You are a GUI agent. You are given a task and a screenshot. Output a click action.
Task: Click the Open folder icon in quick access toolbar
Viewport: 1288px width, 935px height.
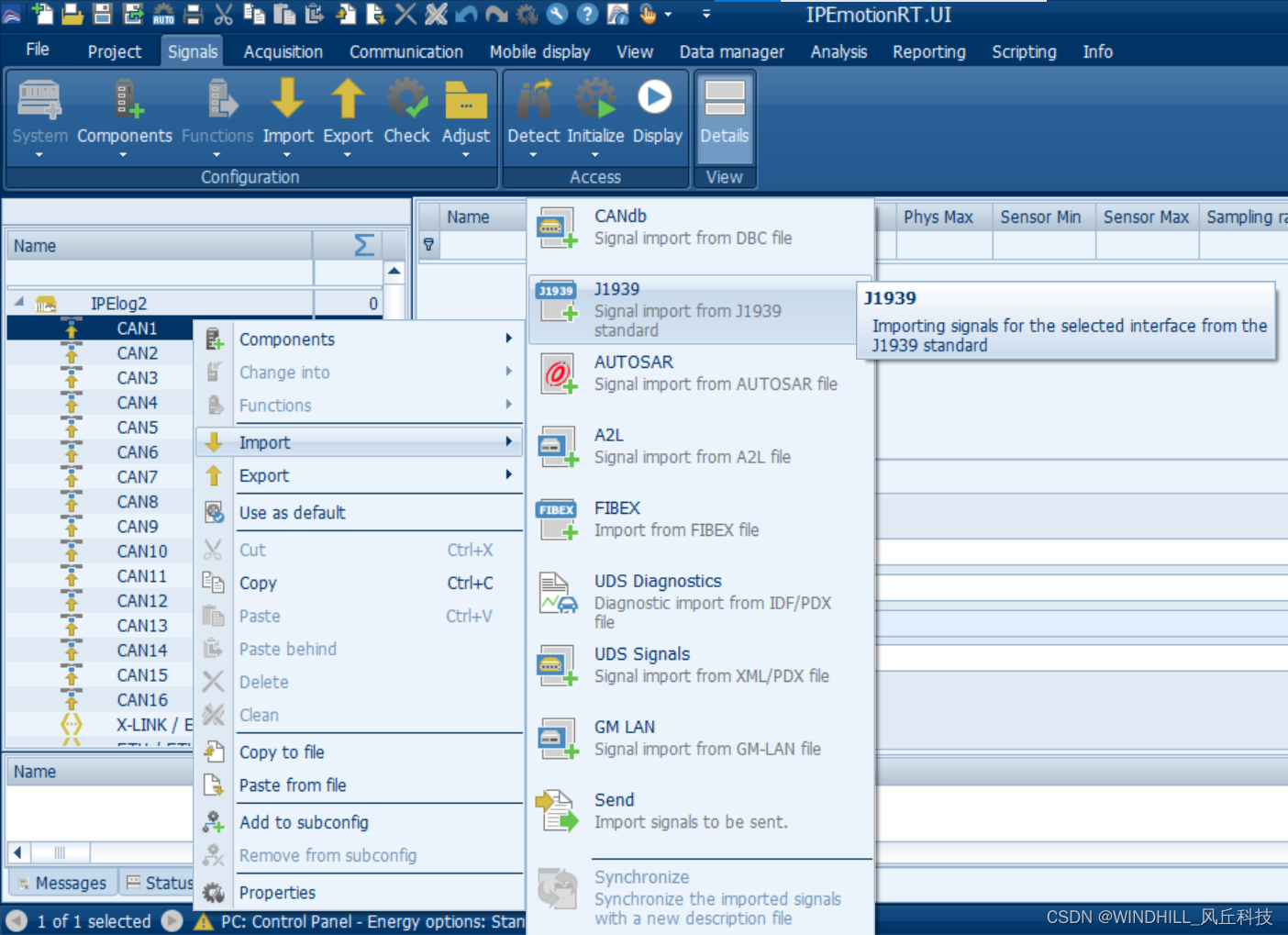coord(72,14)
